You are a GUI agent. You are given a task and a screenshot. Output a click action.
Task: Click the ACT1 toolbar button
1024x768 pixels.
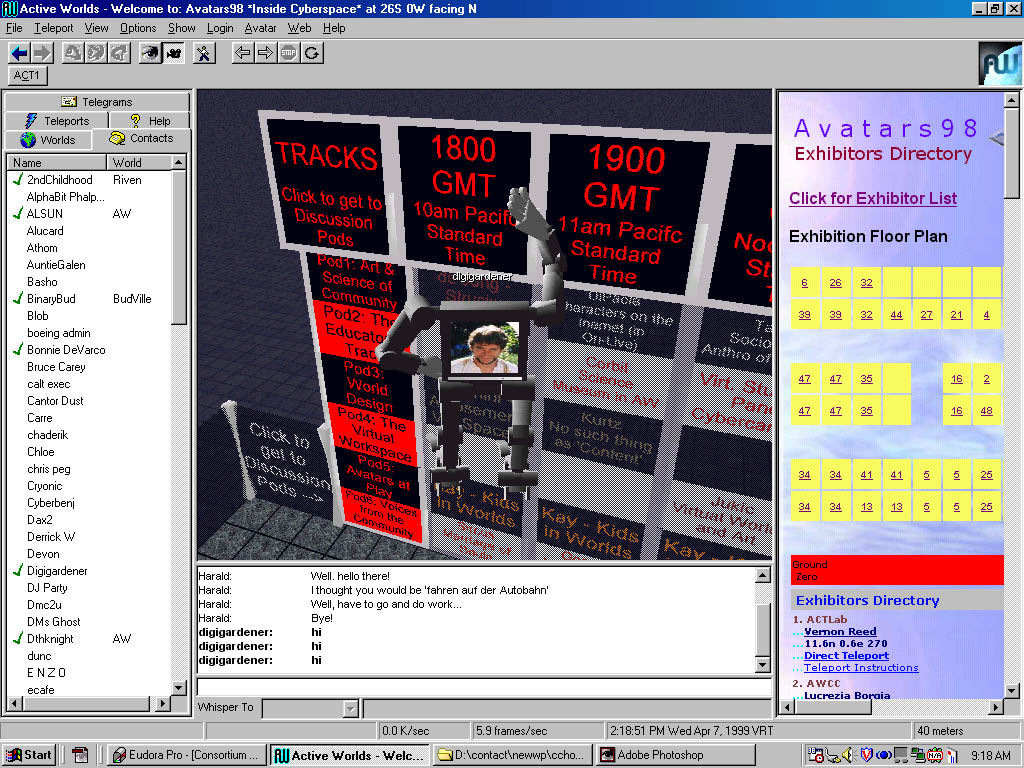[x=27, y=75]
